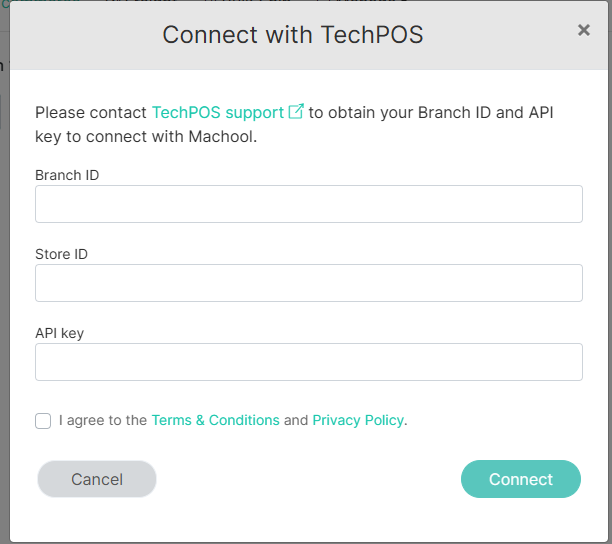Image resolution: width=612 pixels, height=544 pixels.
Task: Click the "Connect with TechPOS" dialog title
Action: pos(292,35)
